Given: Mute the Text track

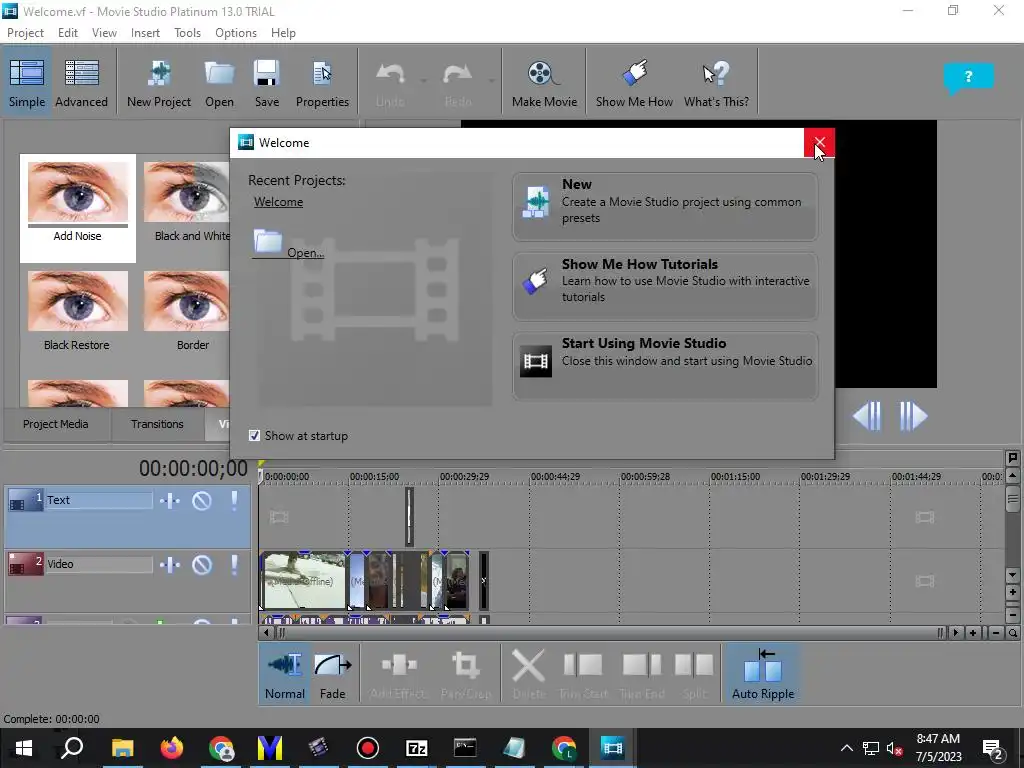Looking at the screenshot, I should [202, 501].
